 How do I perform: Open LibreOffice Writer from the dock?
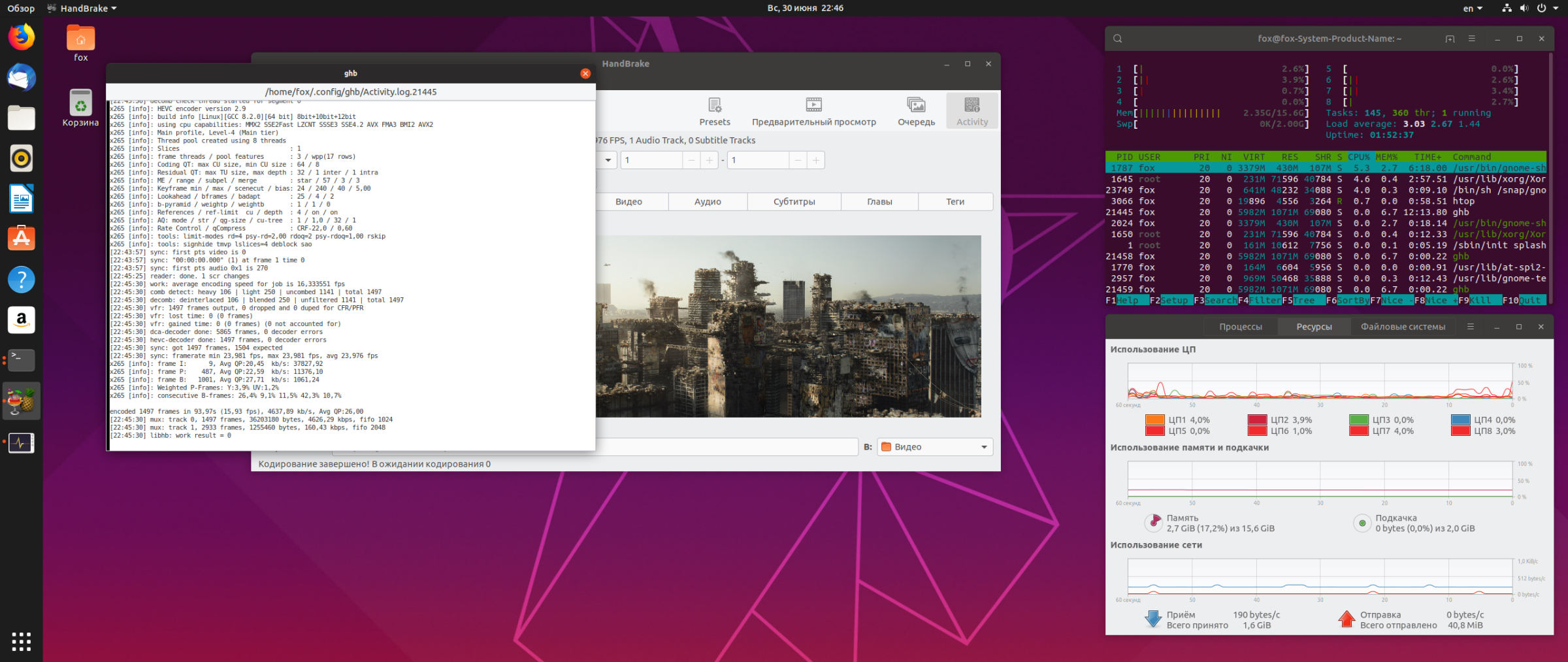coord(22,199)
